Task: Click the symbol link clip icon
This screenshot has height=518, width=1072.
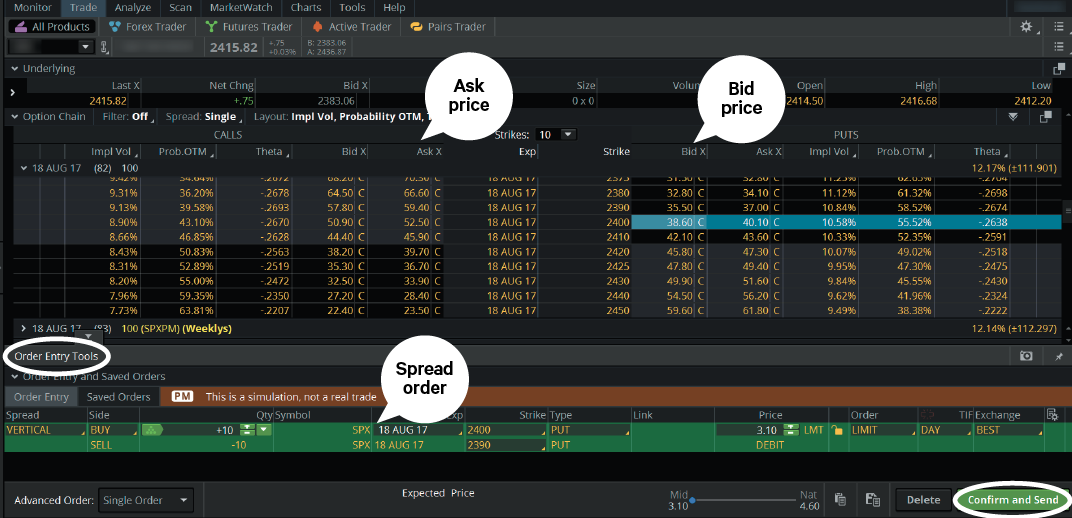Action: (105, 47)
